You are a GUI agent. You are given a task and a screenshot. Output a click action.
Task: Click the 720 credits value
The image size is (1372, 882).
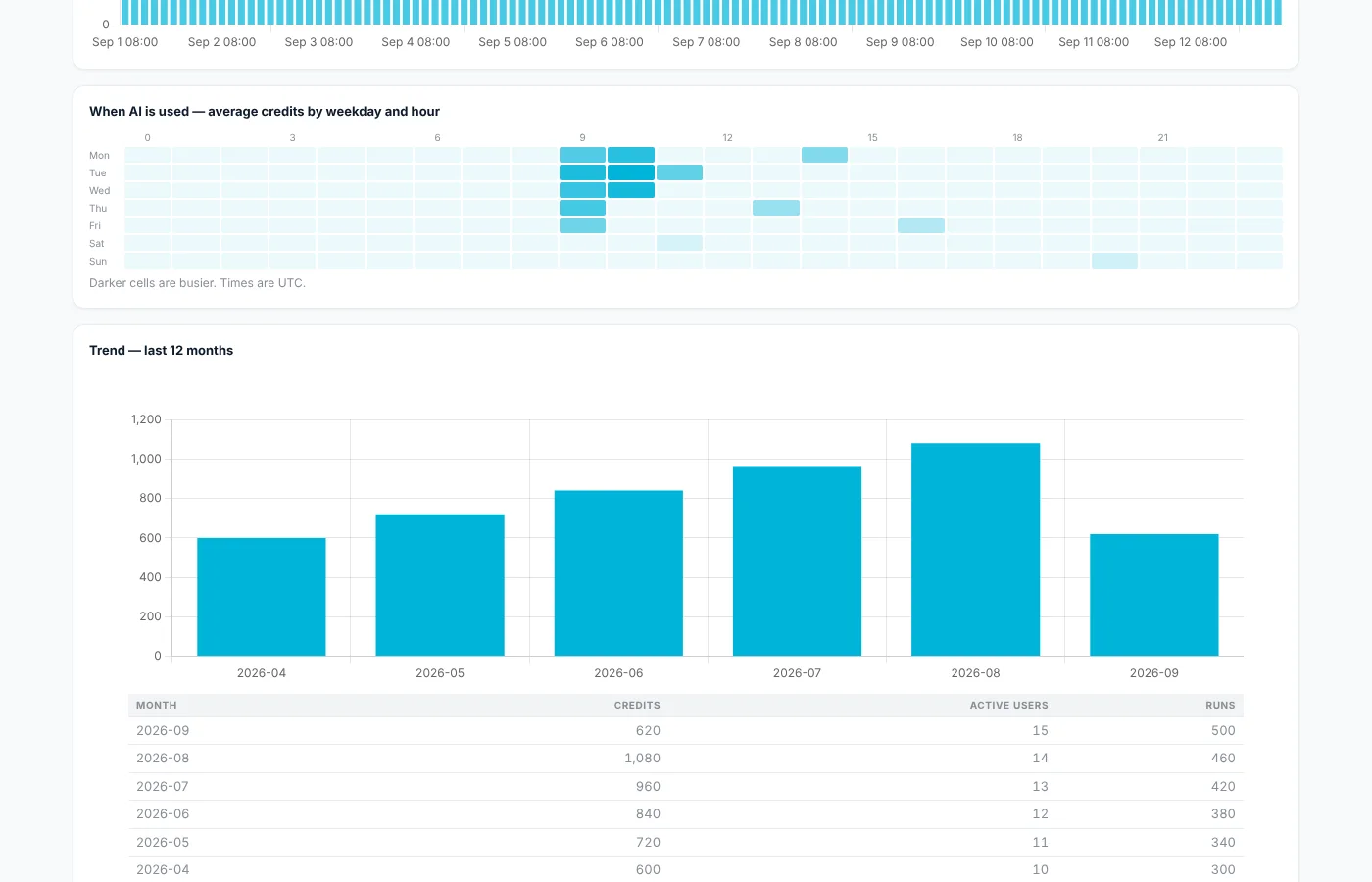tap(648, 843)
